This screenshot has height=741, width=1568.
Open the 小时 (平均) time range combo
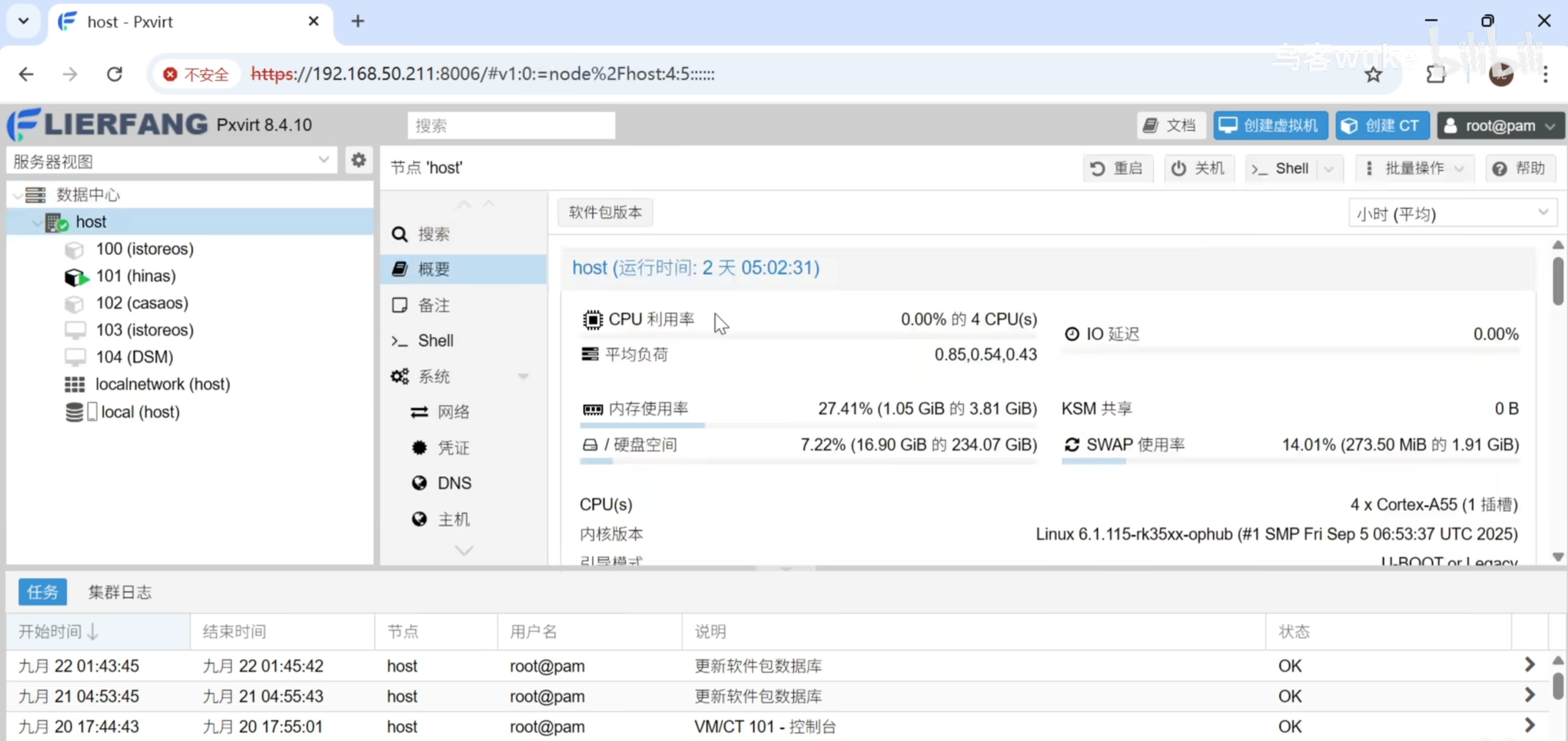(1452, 213)
